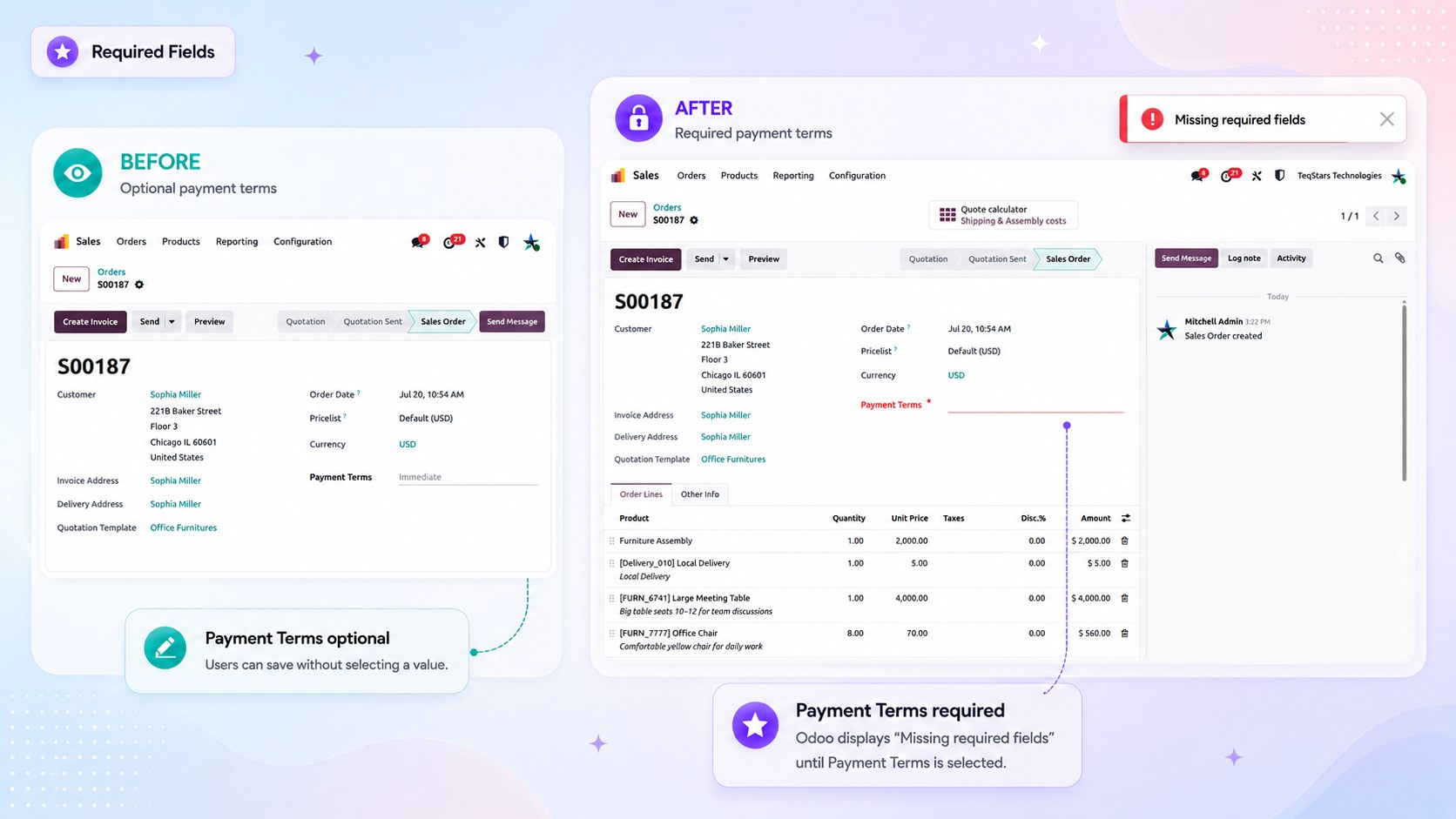Click the drag handle of the Furniture Assembly row

click(x=611, y=540)
